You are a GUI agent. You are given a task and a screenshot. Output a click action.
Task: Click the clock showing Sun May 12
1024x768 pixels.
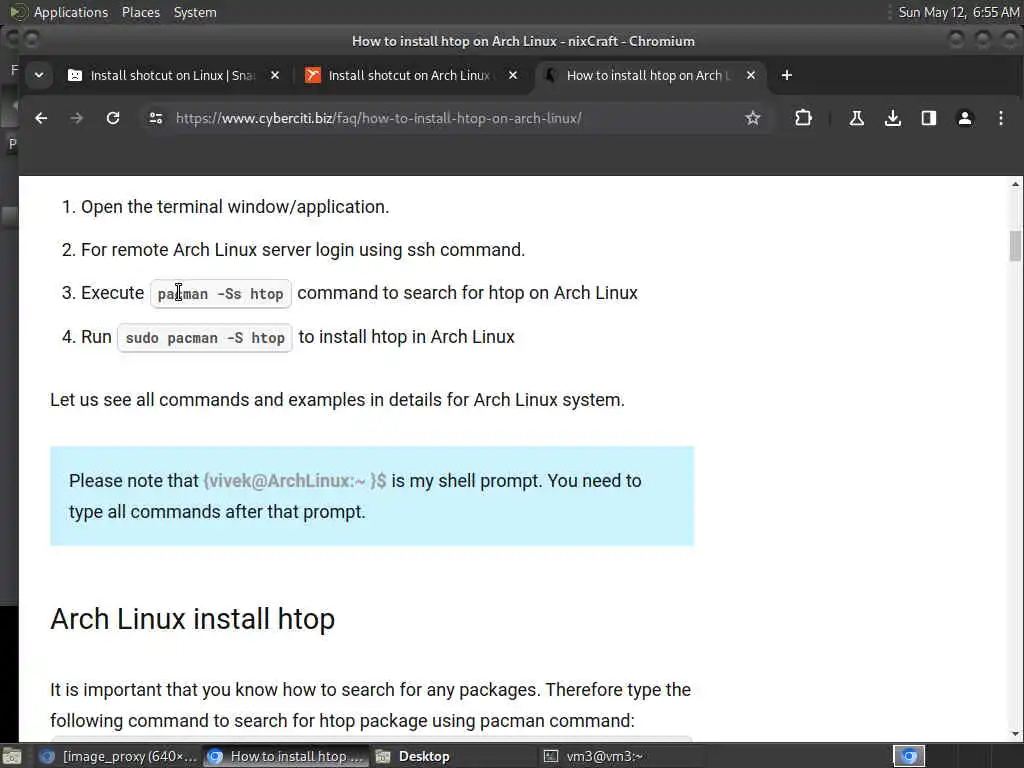click(x=959, y=12)
